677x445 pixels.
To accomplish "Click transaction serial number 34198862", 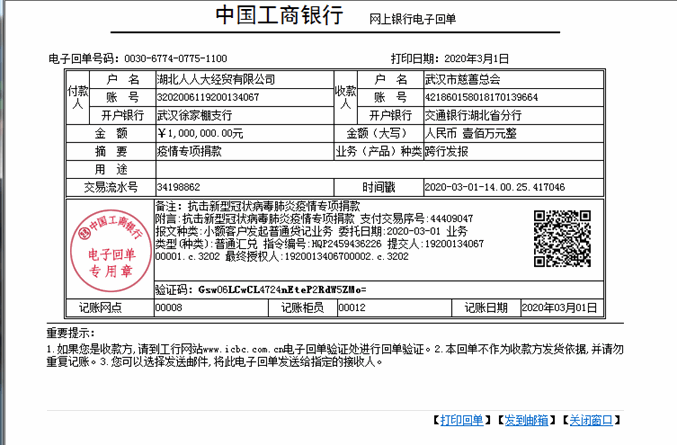I will pos(179,187).
